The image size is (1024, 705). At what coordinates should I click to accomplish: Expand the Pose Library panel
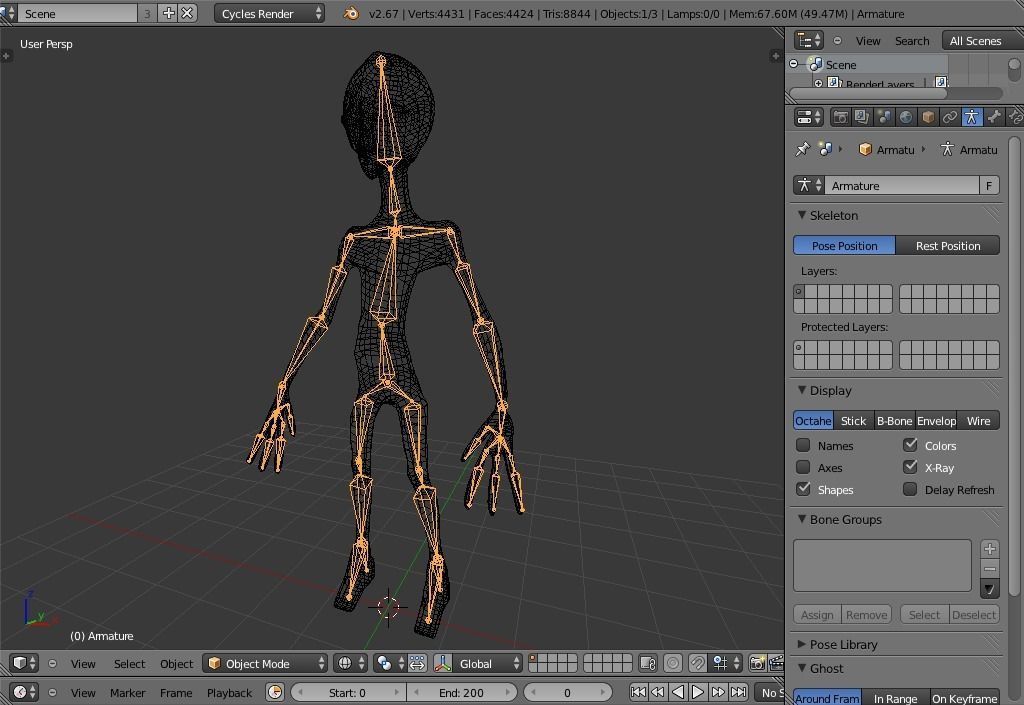845,644
